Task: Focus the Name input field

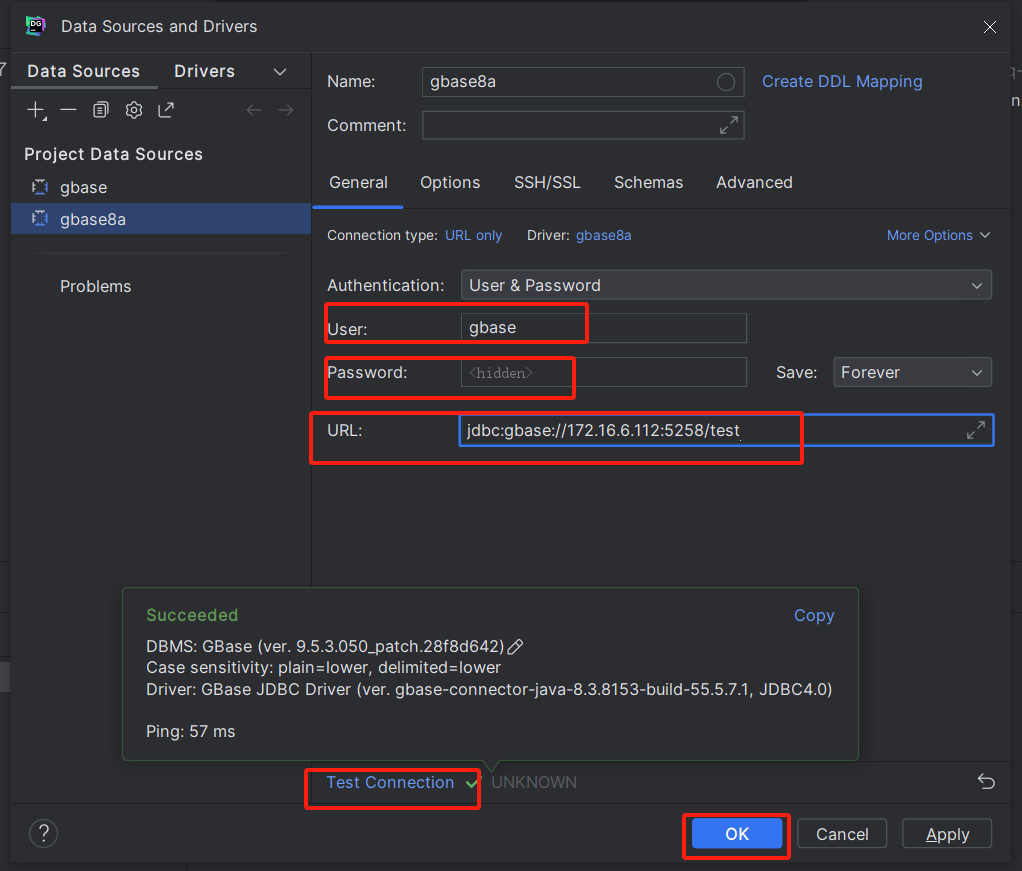Action: 583,82
